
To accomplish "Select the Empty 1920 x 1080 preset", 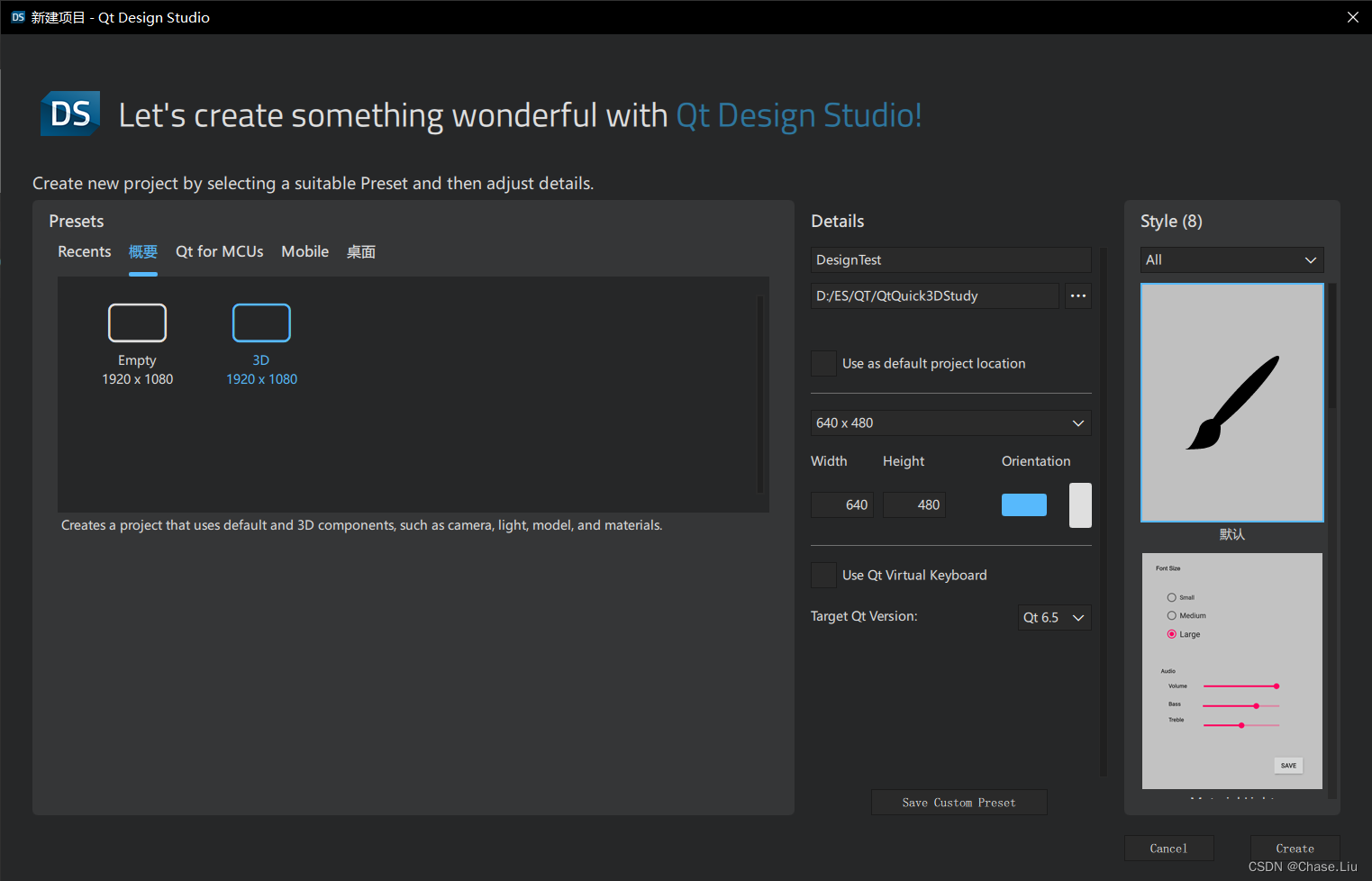I will click(x=137, y=346).
